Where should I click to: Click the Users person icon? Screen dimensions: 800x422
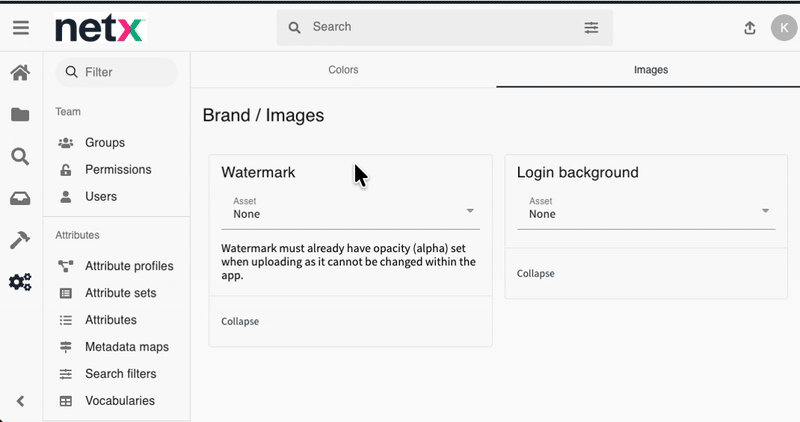click(66, 197)
